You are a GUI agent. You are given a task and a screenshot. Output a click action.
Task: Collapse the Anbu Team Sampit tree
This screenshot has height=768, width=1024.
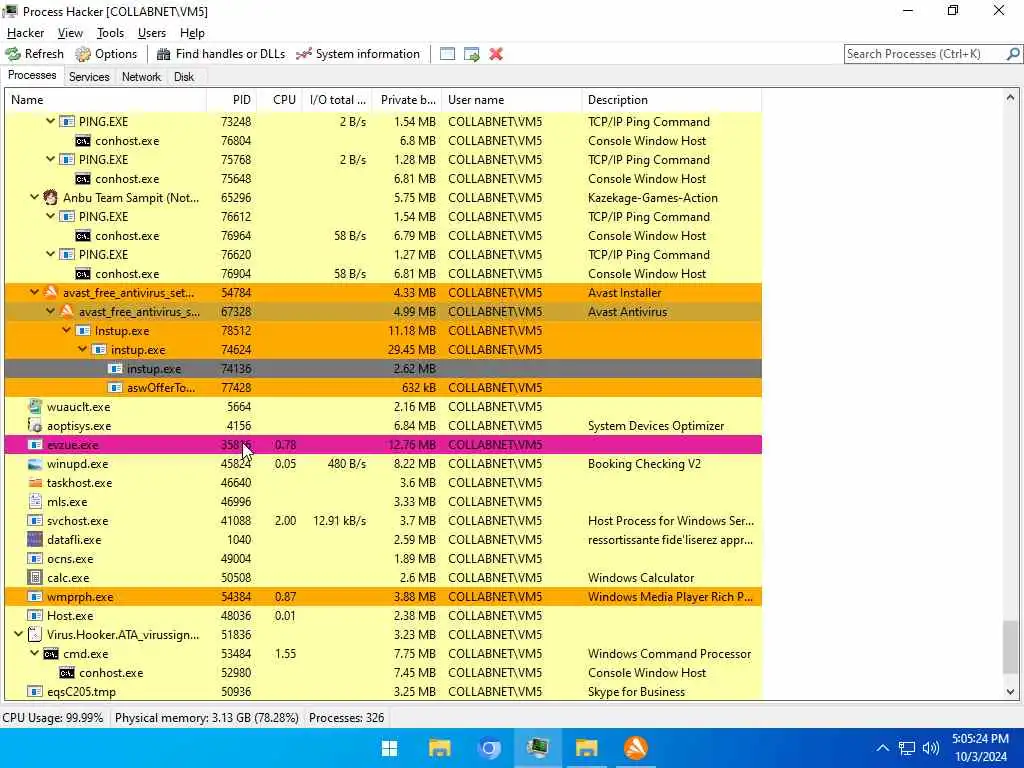(x=35, y=197)
